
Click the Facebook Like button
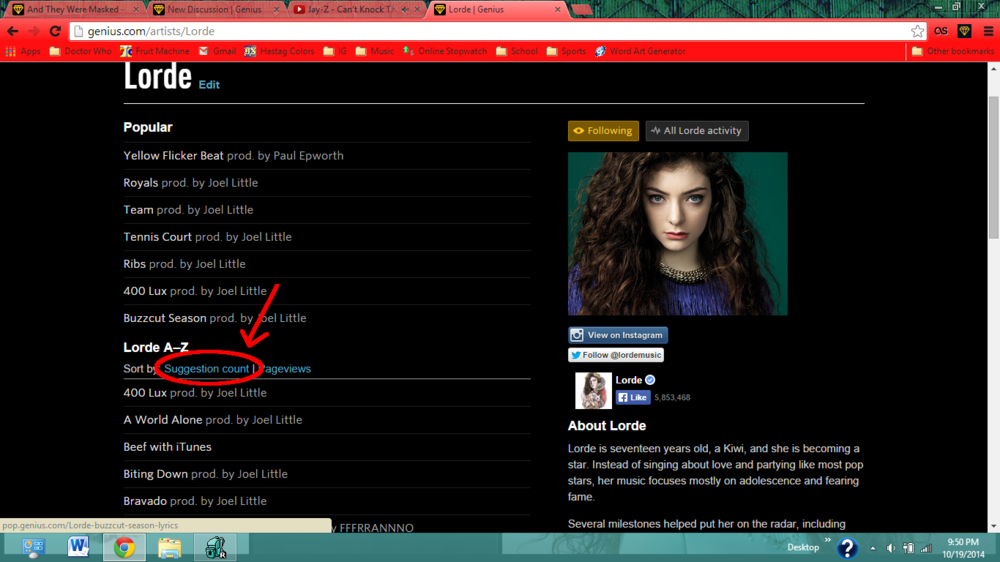tap(632, 397)
